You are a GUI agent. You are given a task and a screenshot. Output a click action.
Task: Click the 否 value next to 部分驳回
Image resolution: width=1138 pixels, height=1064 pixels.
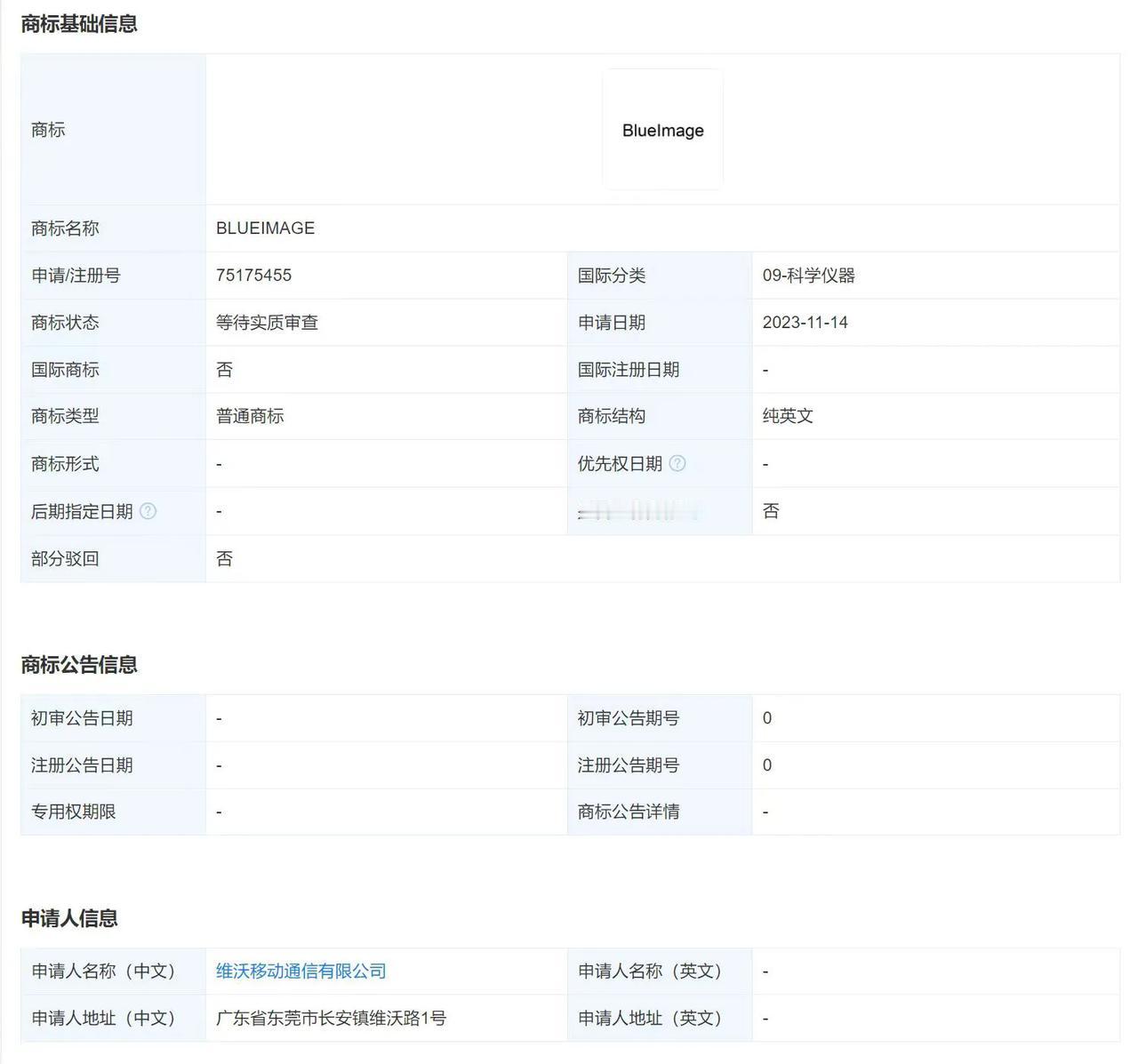224,559
